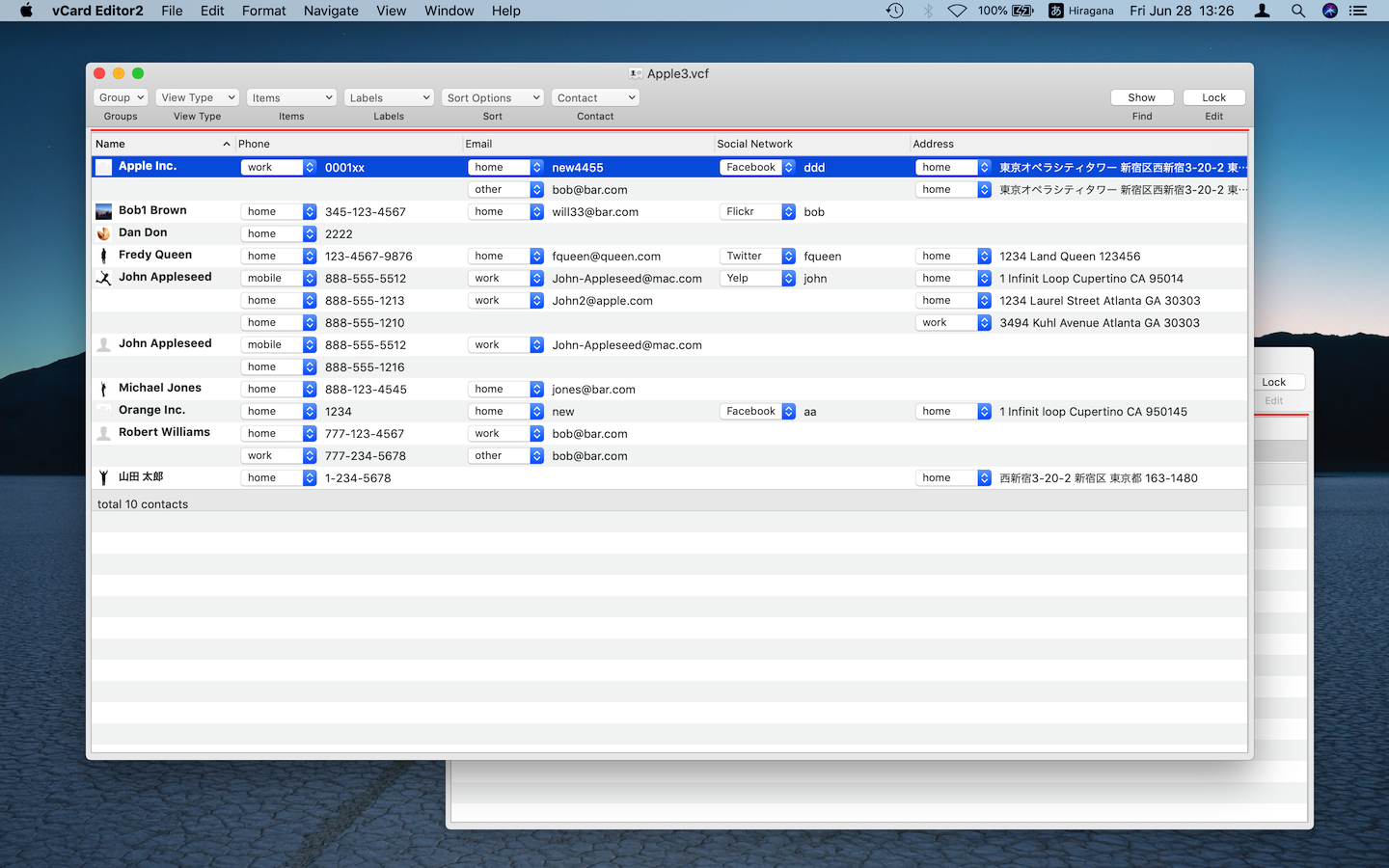Open the Wi-Fi status menu
Screen dimensions: 1389x868
[x=957, y=11]
